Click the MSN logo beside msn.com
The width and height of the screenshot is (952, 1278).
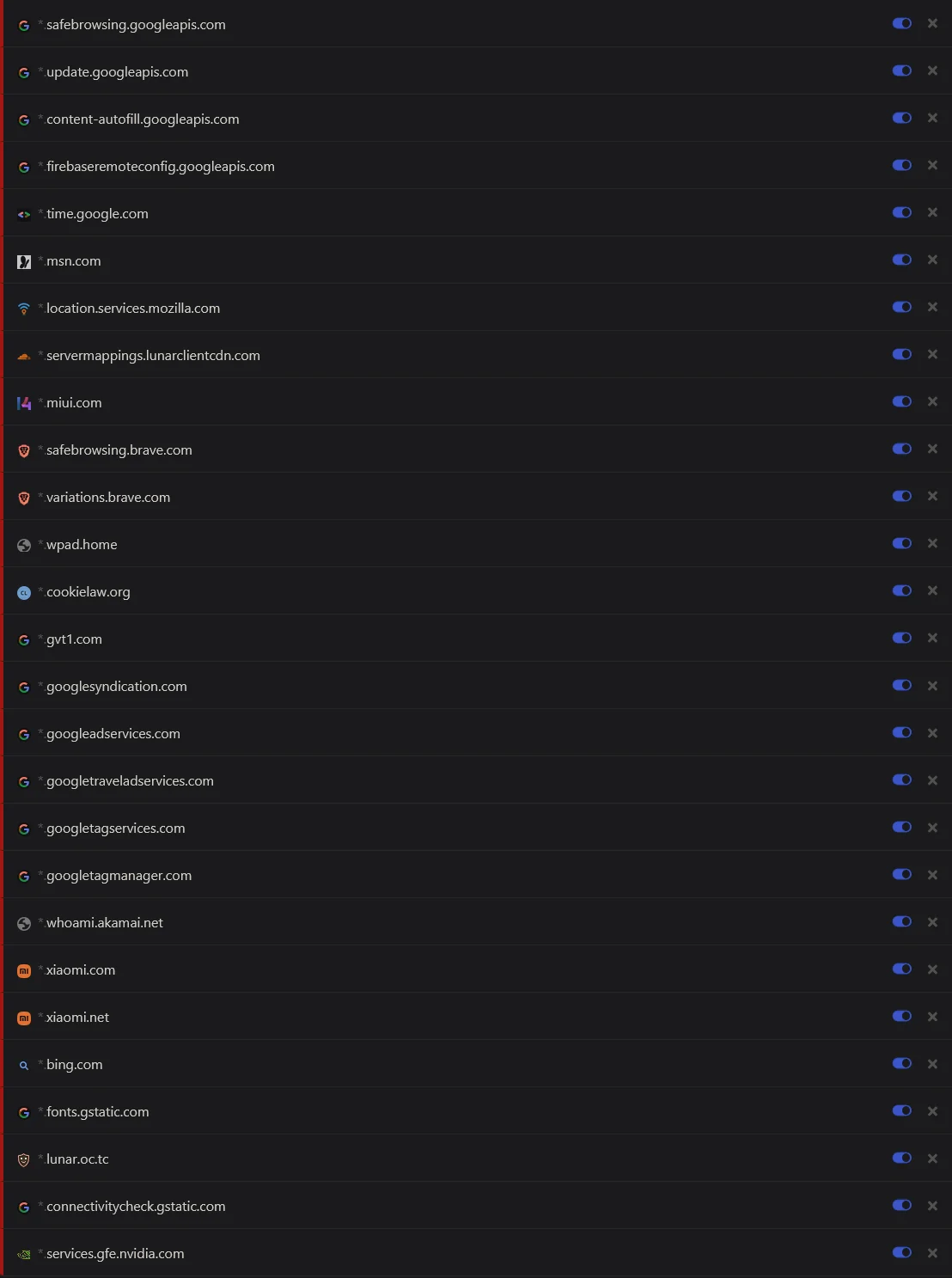[24, 260]
